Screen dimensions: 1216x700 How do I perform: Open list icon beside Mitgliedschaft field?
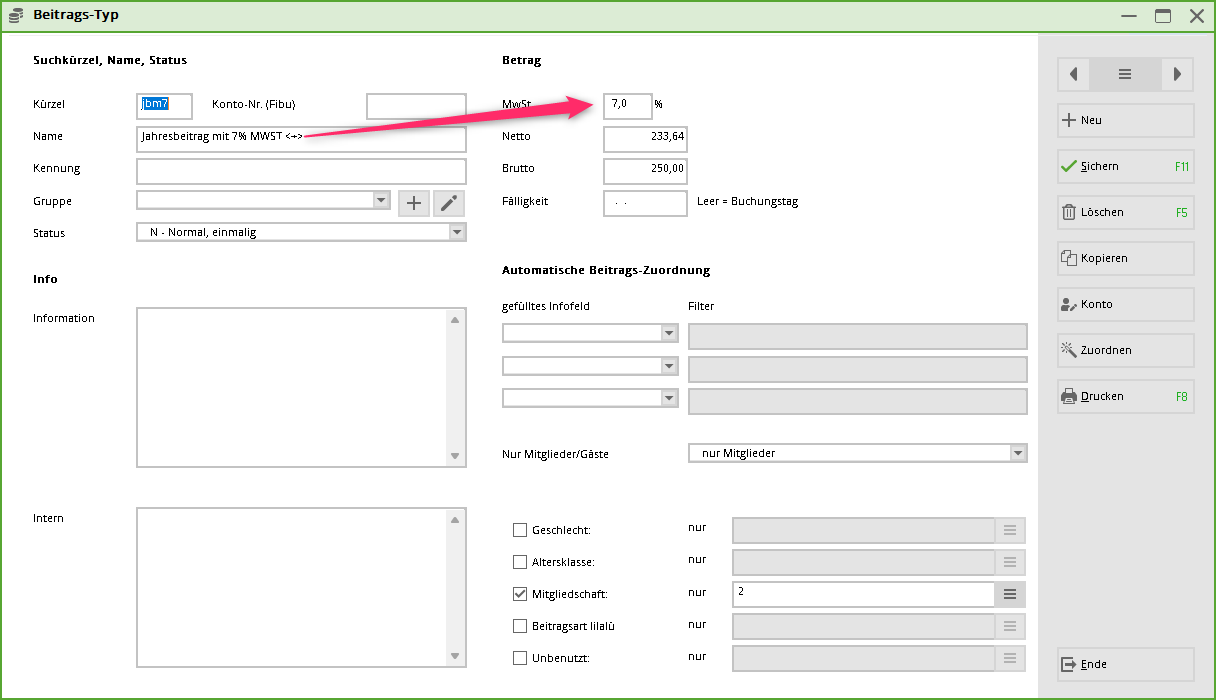(1009, 594)
